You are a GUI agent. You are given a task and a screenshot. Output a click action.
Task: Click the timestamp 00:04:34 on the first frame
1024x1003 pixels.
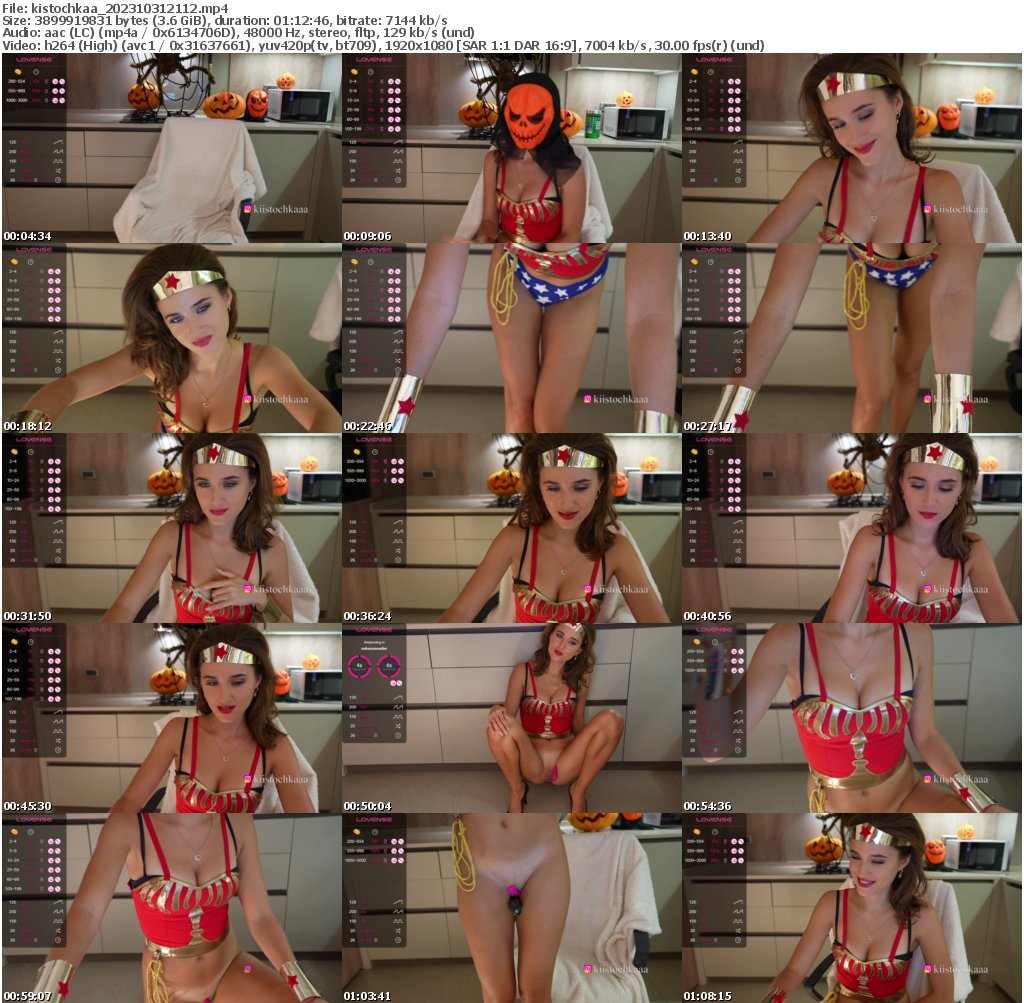[28, 233]
